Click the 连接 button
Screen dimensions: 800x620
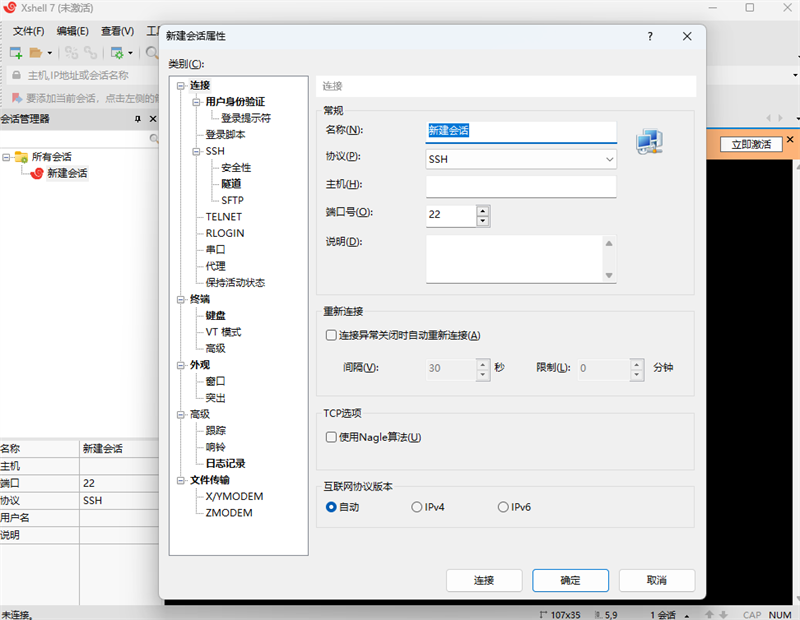point(484,580)
